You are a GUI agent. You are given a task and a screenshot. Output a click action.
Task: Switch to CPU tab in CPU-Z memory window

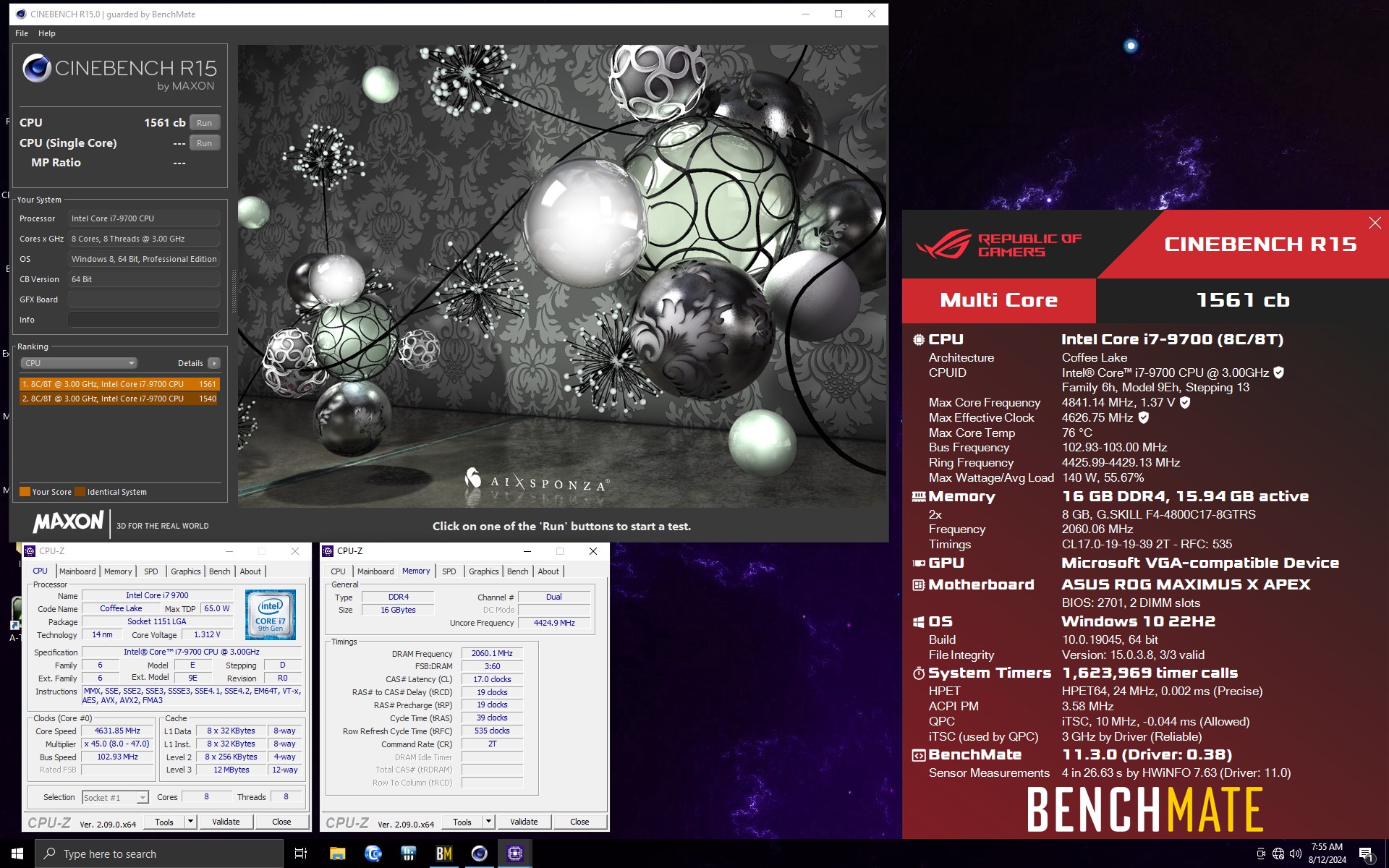click(338, 571)
